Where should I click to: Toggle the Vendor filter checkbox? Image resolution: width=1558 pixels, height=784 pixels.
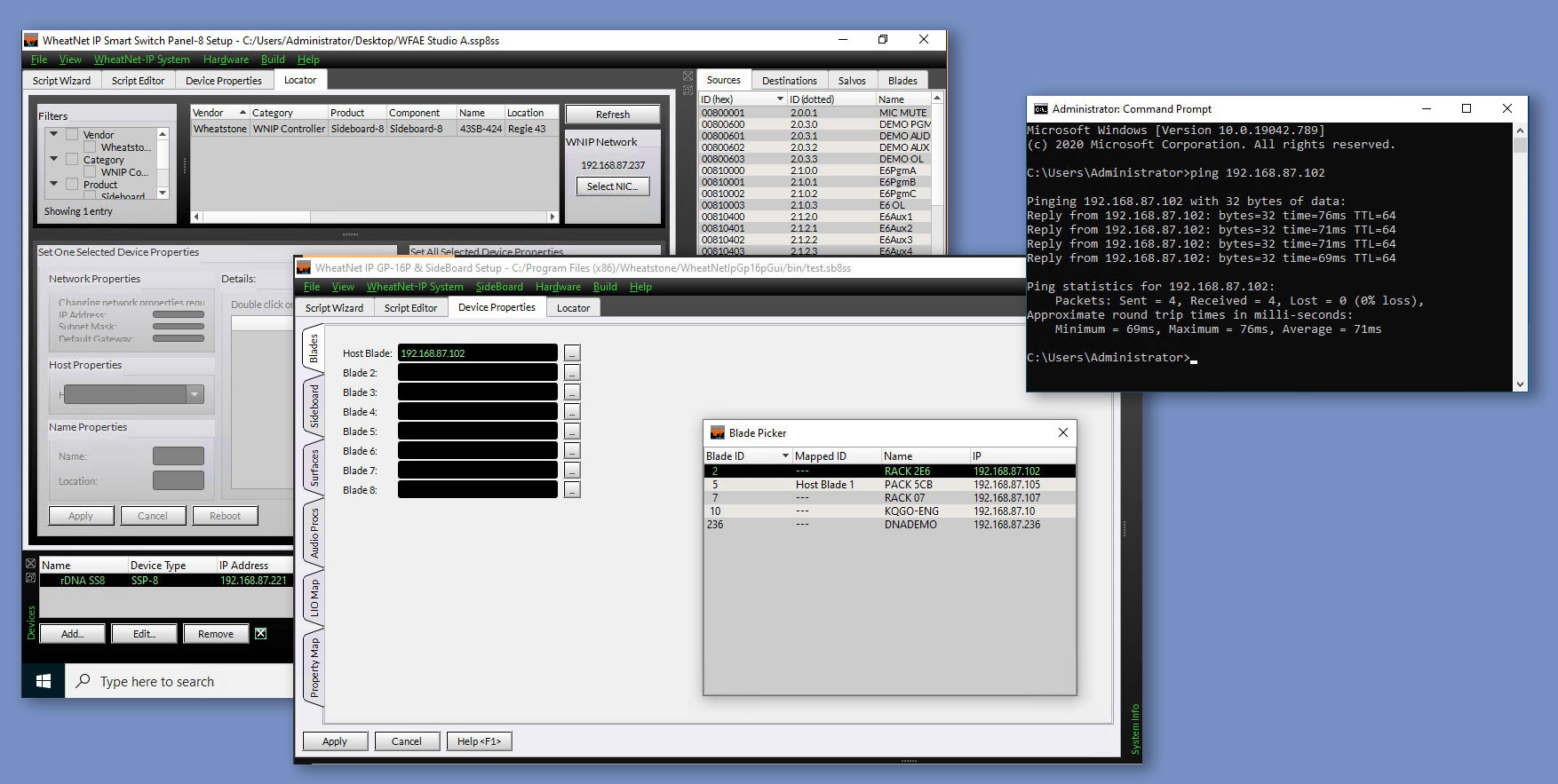pos(72,134)
